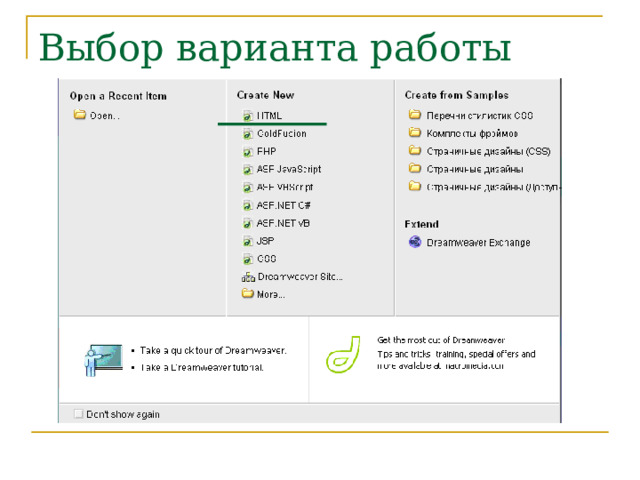Click the JSP document icon
Image resolution: width=640 pixels, height=480 pixels.
247,241
